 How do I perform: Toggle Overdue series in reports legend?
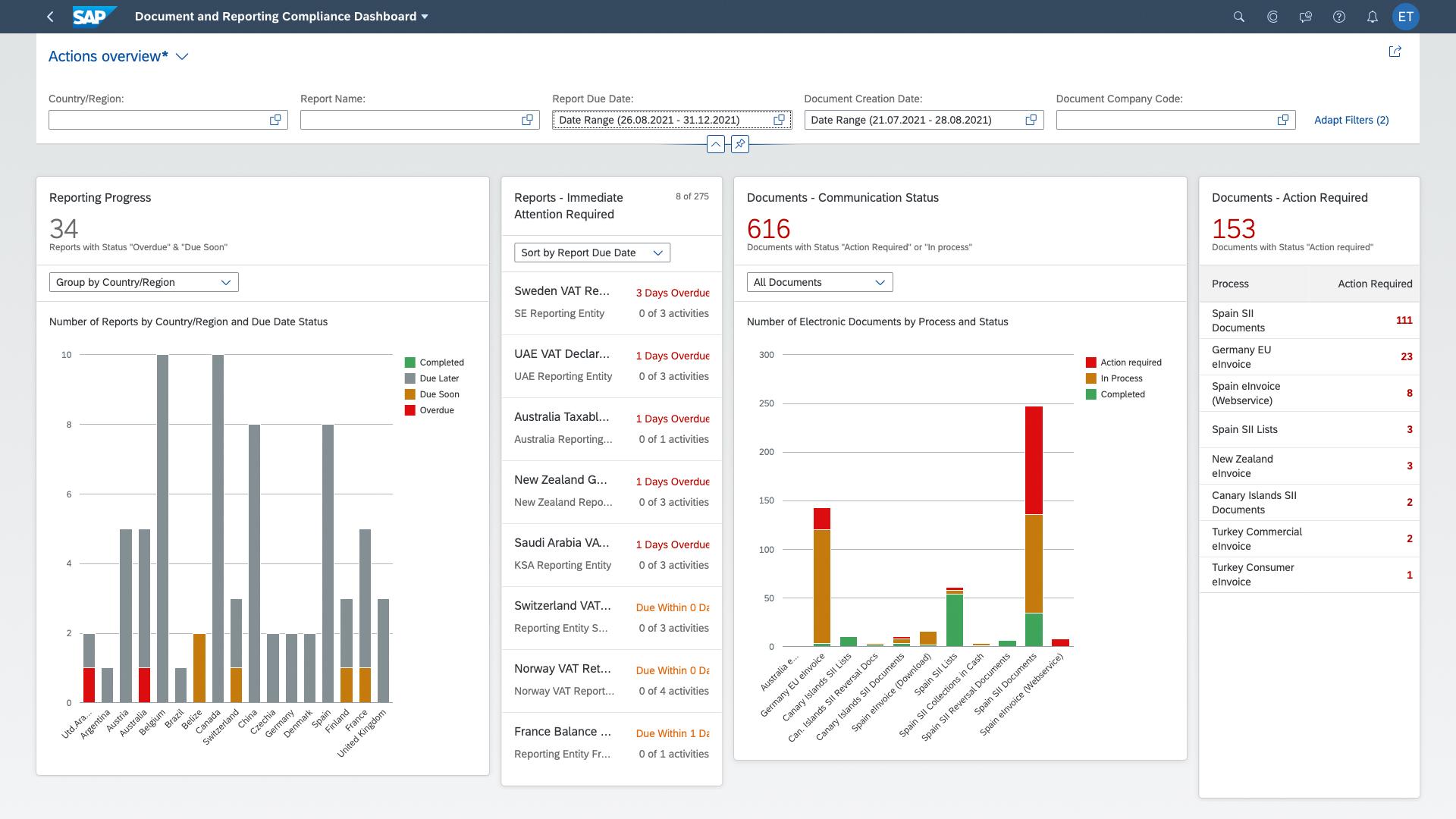429,410
